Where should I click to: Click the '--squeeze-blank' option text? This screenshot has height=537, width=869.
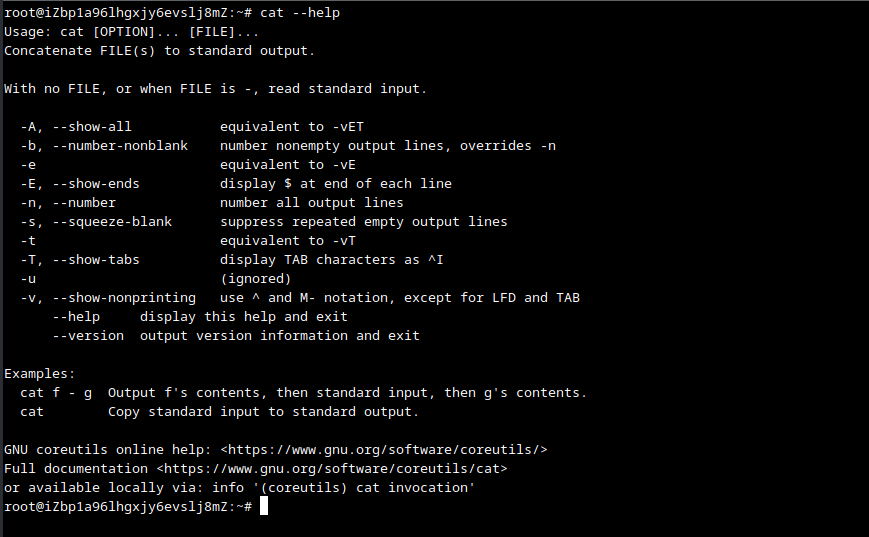point(112,222)
